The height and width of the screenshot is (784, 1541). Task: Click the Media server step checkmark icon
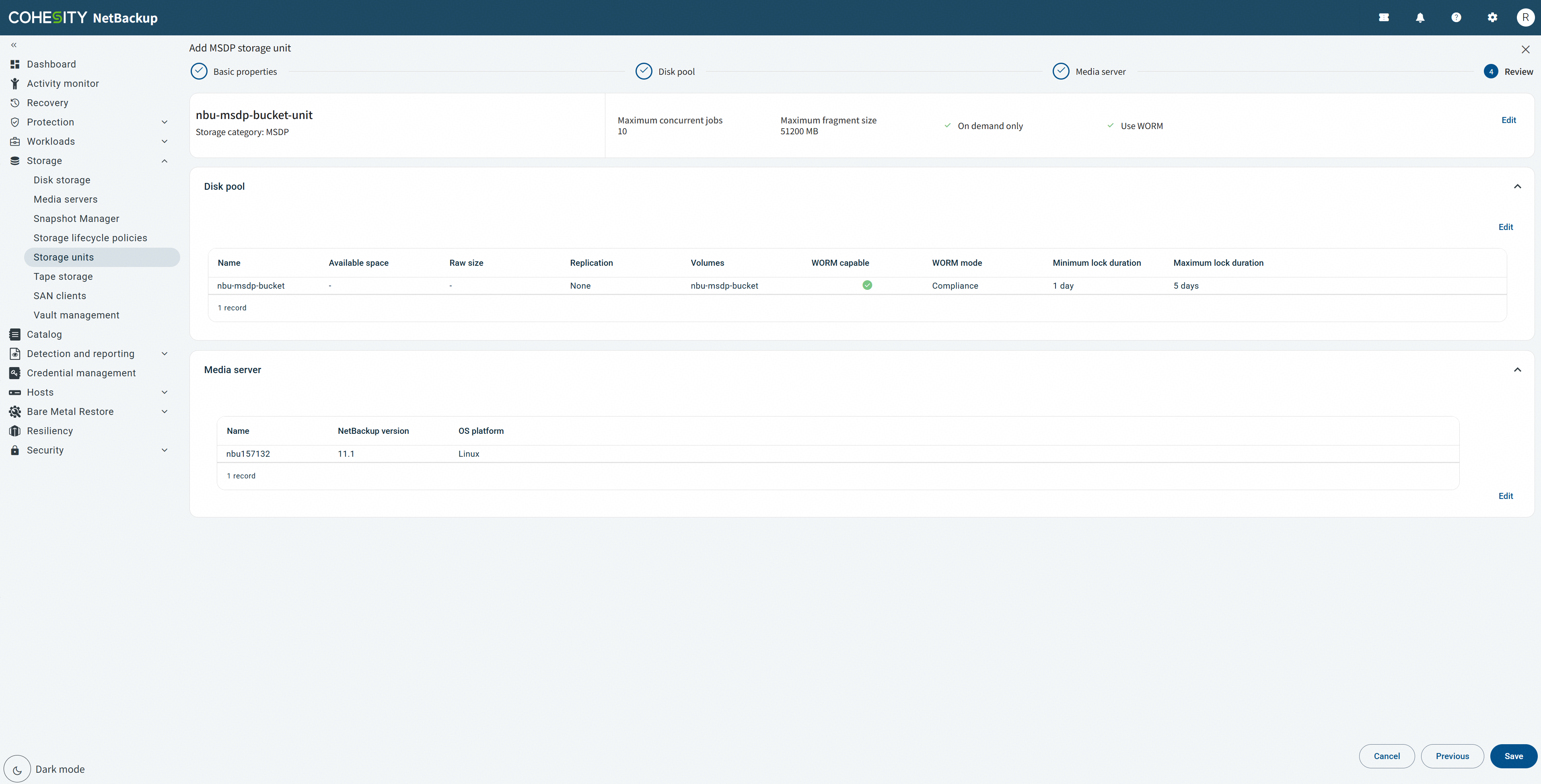[x=1061, y=71]
